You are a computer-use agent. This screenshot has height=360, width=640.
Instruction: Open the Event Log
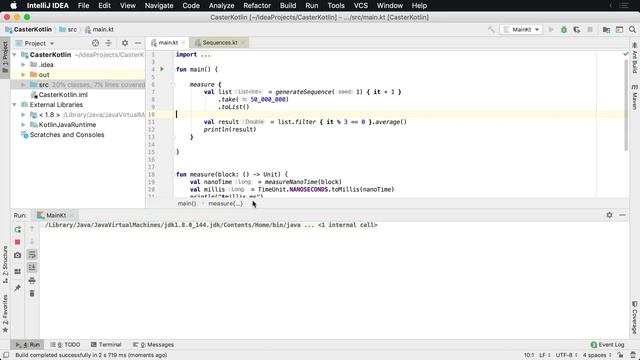[x=607, y=345]
